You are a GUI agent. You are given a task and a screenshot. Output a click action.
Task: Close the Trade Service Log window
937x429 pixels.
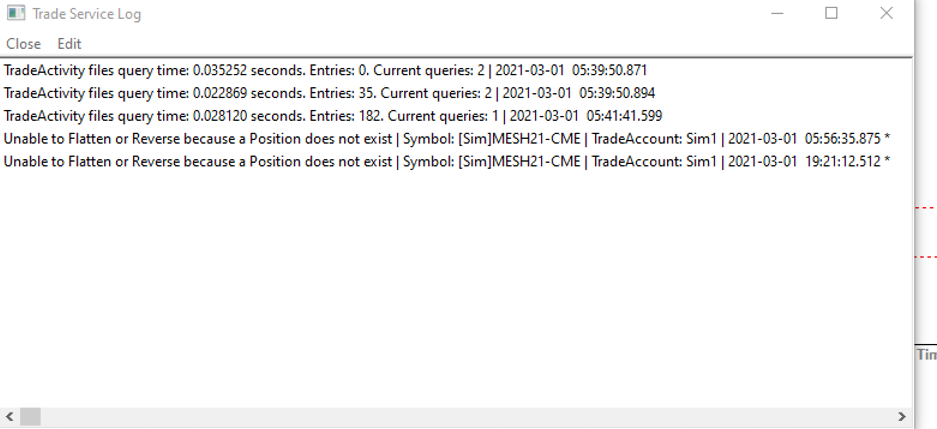[886, 13]
